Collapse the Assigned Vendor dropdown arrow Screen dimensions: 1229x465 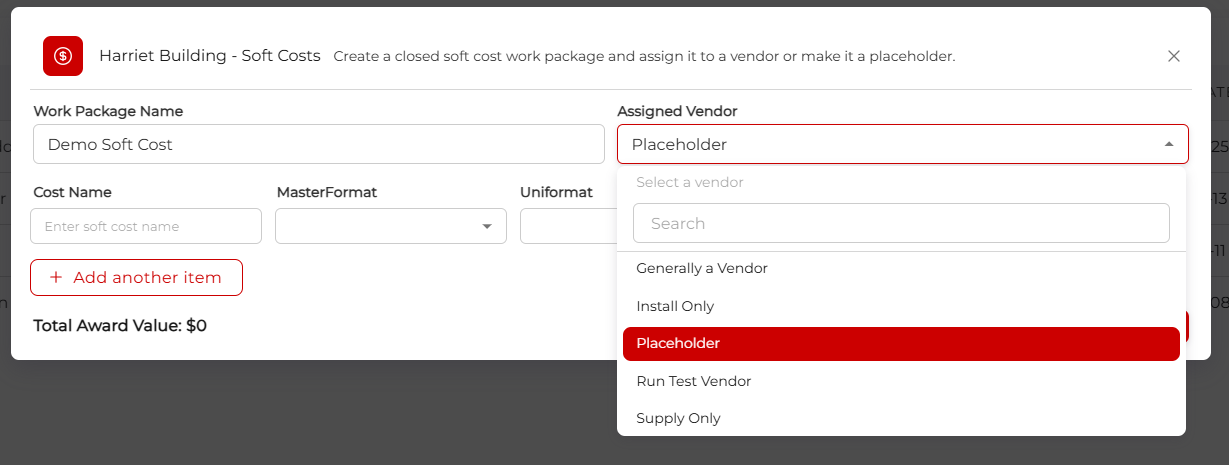click(x=1168, y=144)
